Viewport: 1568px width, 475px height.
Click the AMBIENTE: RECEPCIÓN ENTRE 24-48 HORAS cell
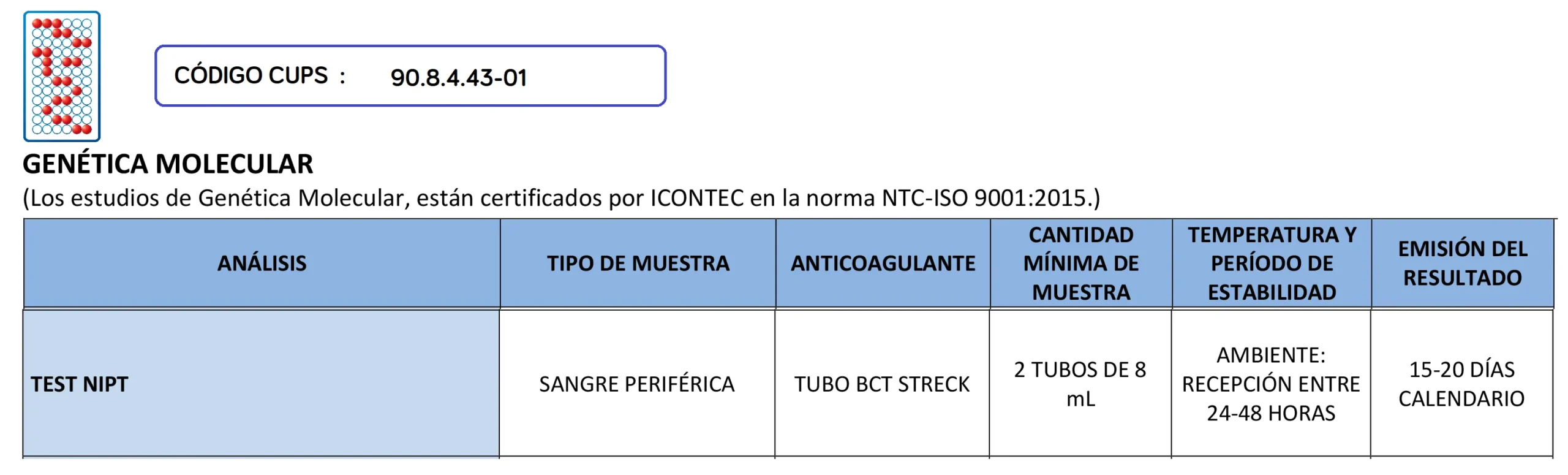1270,384
